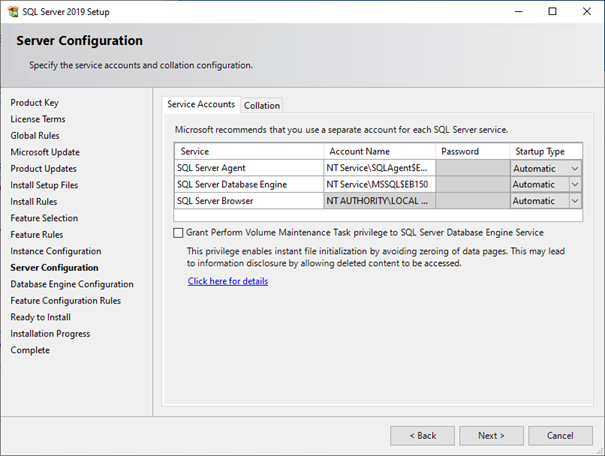This screenshot has width=605, height=456.
Task: Click Global Rules step in sidebar
Action: pyautogui.click(x=35, y=136)
